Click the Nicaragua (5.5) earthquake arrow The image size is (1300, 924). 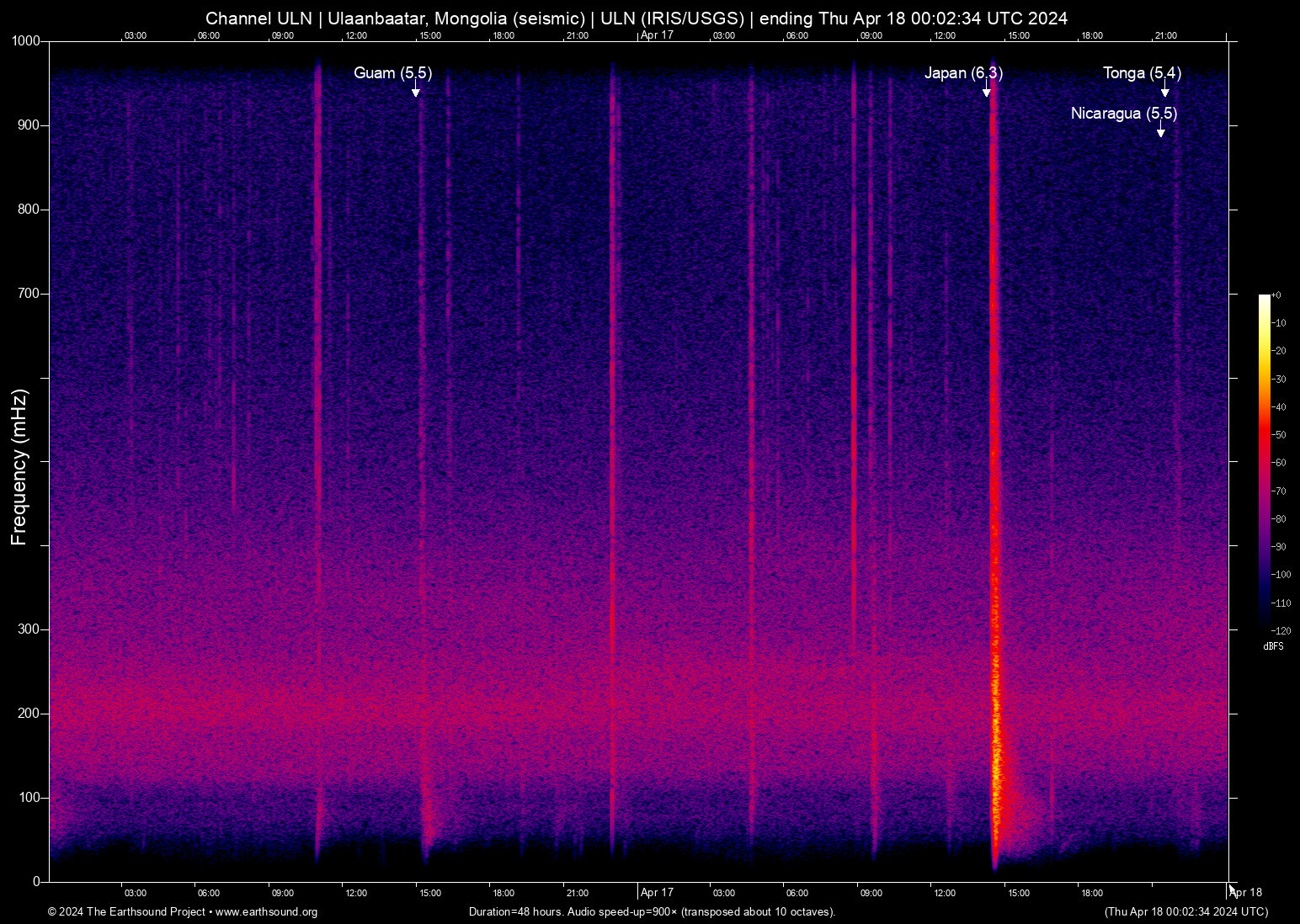pyautogui.click(x=1160, y=132)
